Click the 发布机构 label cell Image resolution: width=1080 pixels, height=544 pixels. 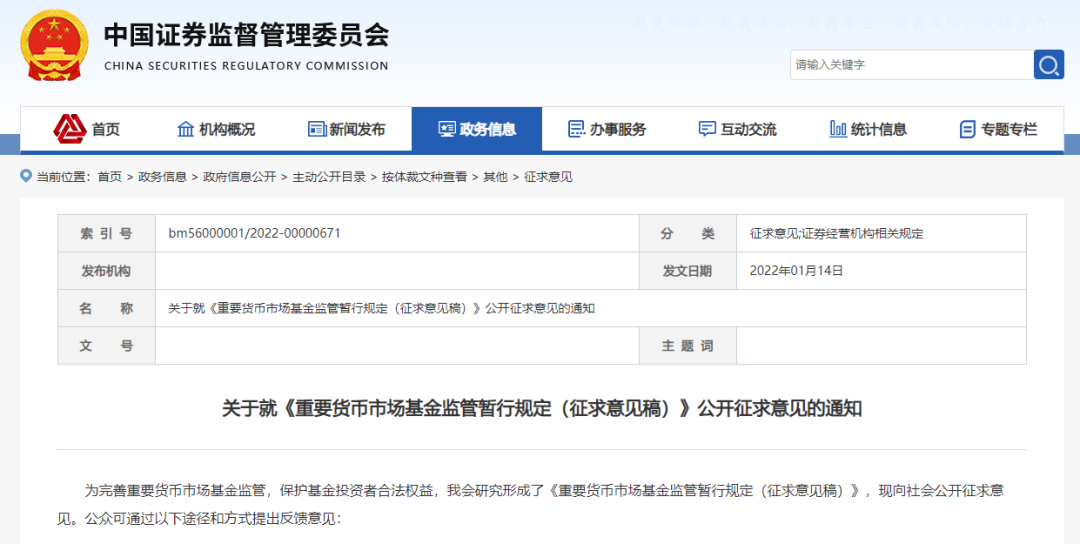point(107,271)
